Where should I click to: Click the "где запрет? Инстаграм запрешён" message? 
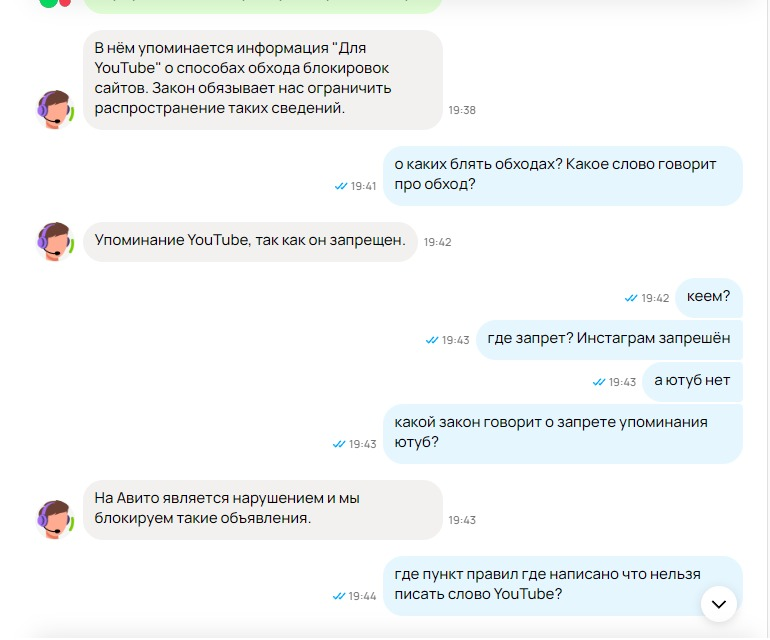pyautogui.click(x=608, y=339)
